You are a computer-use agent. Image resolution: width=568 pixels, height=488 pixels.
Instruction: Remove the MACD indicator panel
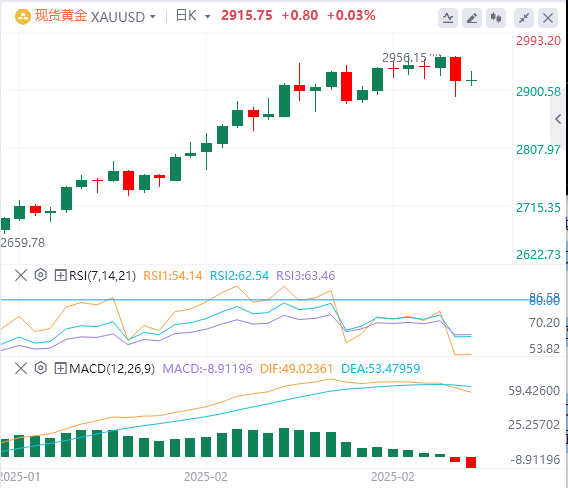point(21,368)
